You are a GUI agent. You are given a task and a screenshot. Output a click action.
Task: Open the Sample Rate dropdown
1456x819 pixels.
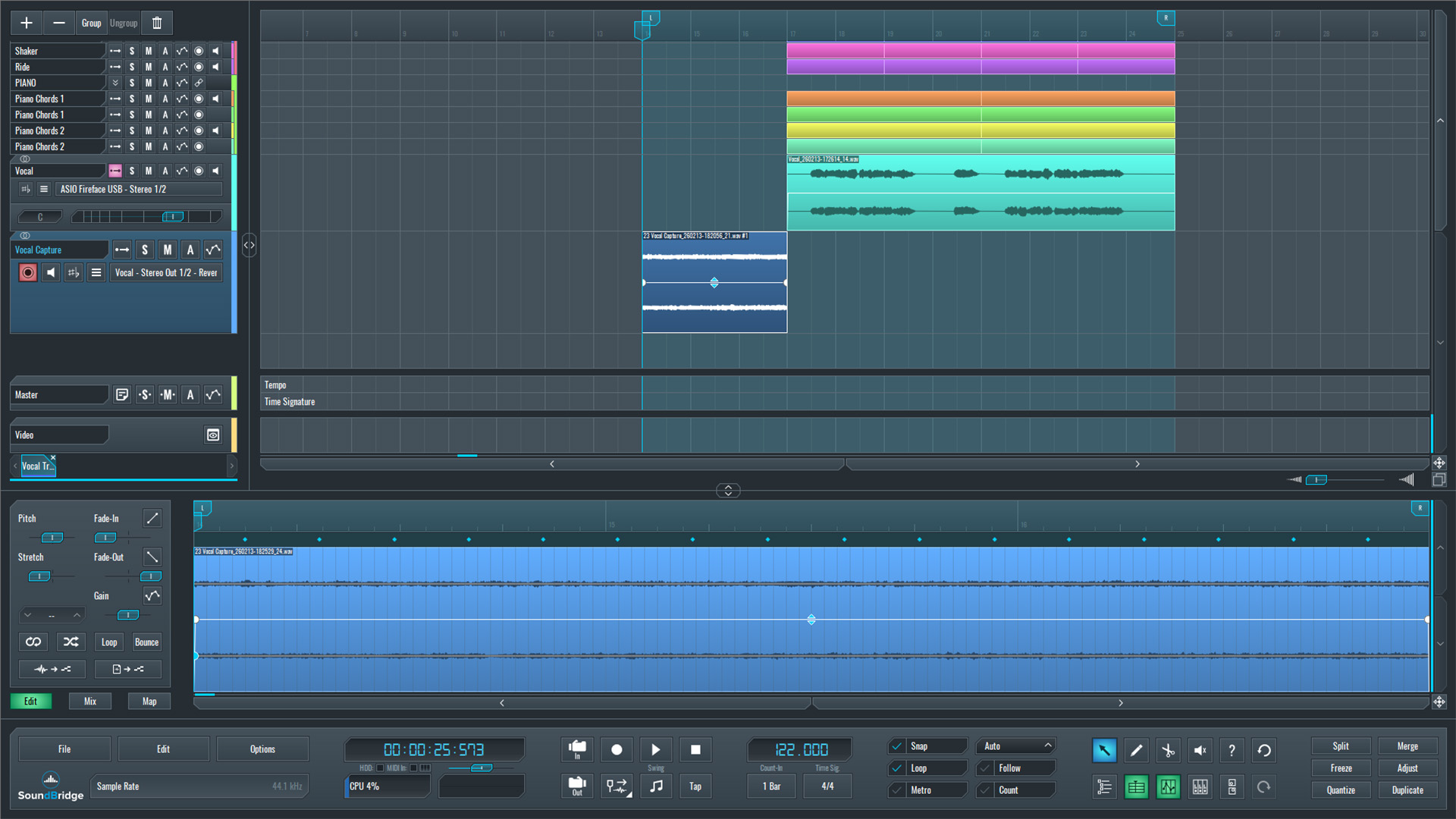pos(199,786)
